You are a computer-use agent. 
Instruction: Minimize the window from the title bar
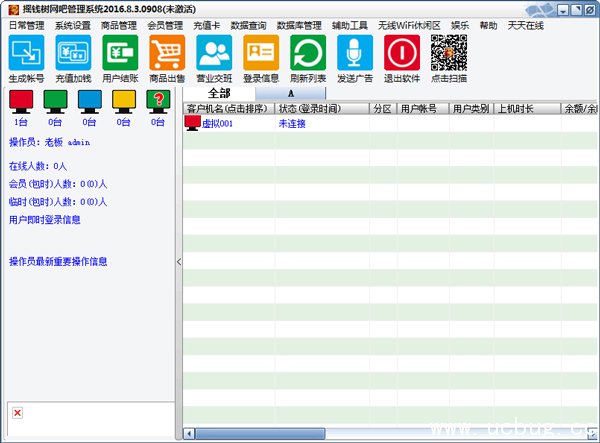tap(562, 10)
